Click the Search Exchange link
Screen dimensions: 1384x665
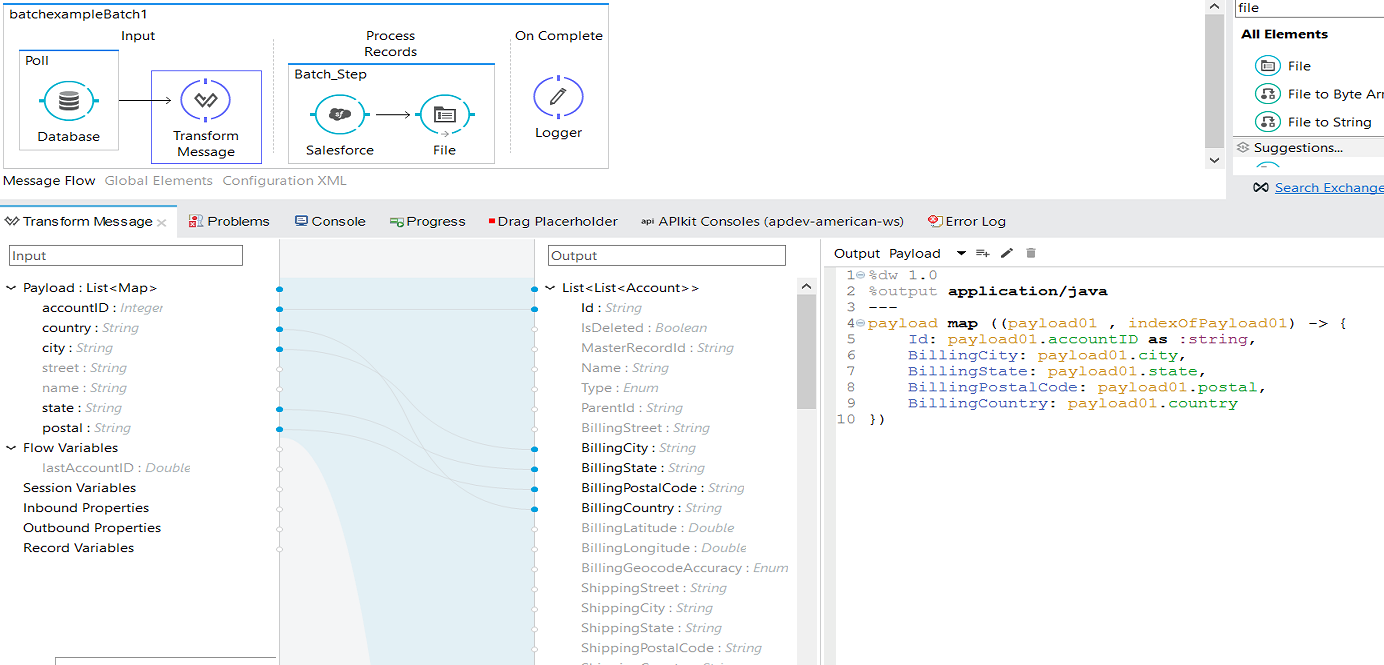[1328, 187]
